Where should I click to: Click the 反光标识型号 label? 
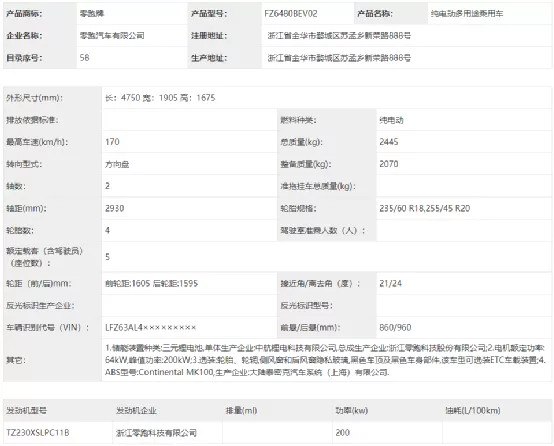tap(306, 306)
